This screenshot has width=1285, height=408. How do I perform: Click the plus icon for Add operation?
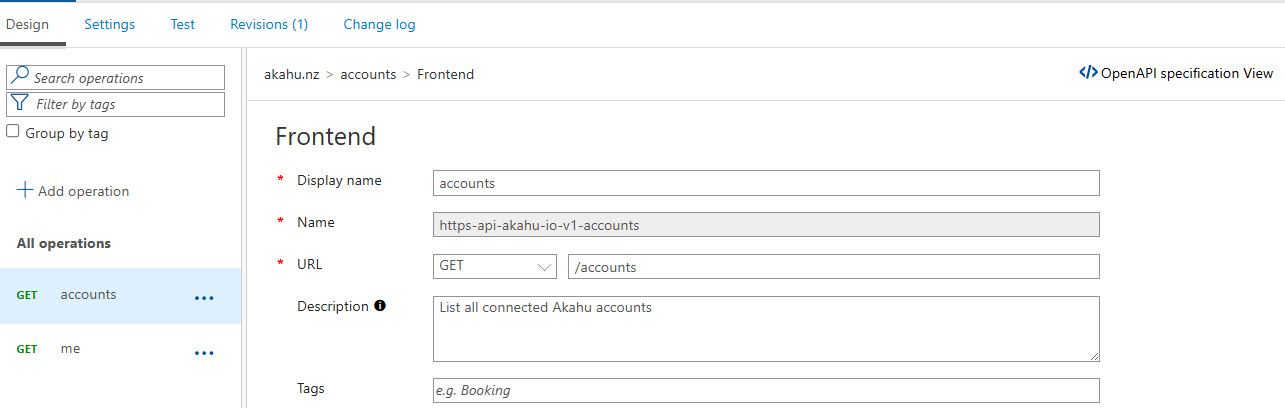25,190
